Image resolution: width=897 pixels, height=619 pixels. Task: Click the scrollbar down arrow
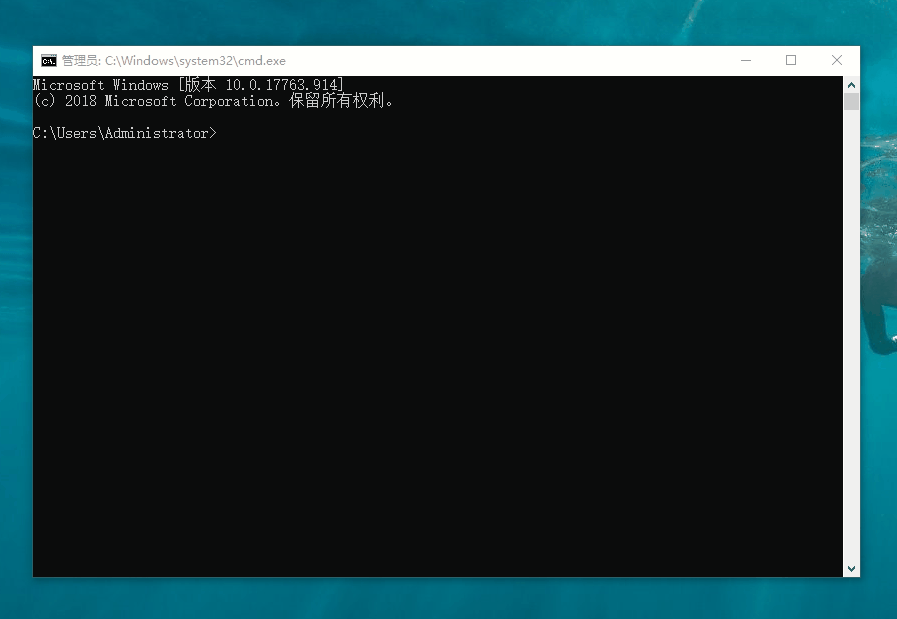click(851, 568)
